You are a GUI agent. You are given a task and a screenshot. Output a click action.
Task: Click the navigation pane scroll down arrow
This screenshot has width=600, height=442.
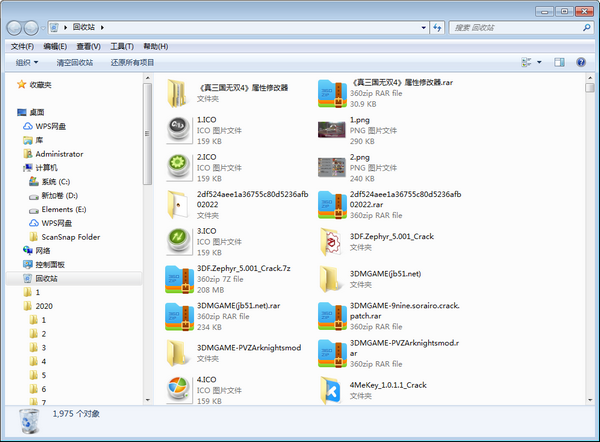(x=148, y=400)
